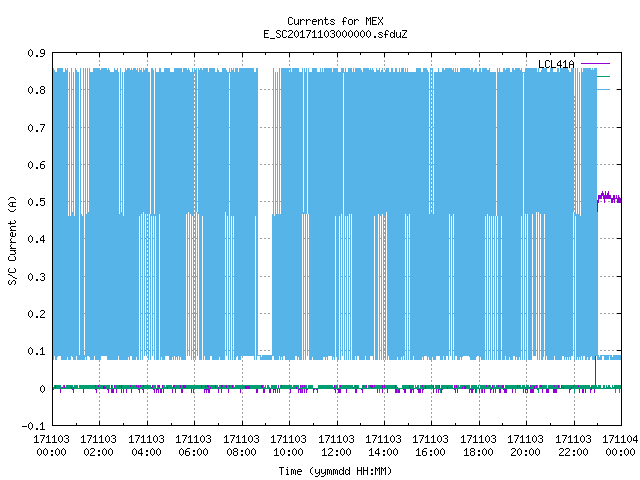Click the 0.5 y-axis tick label
The image size is (640, 480).
pyautogui.click(x=36, y=202)
